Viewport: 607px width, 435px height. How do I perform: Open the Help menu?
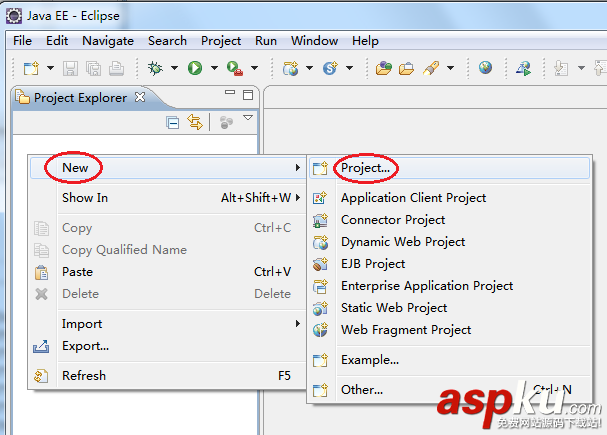pos(365,41)
